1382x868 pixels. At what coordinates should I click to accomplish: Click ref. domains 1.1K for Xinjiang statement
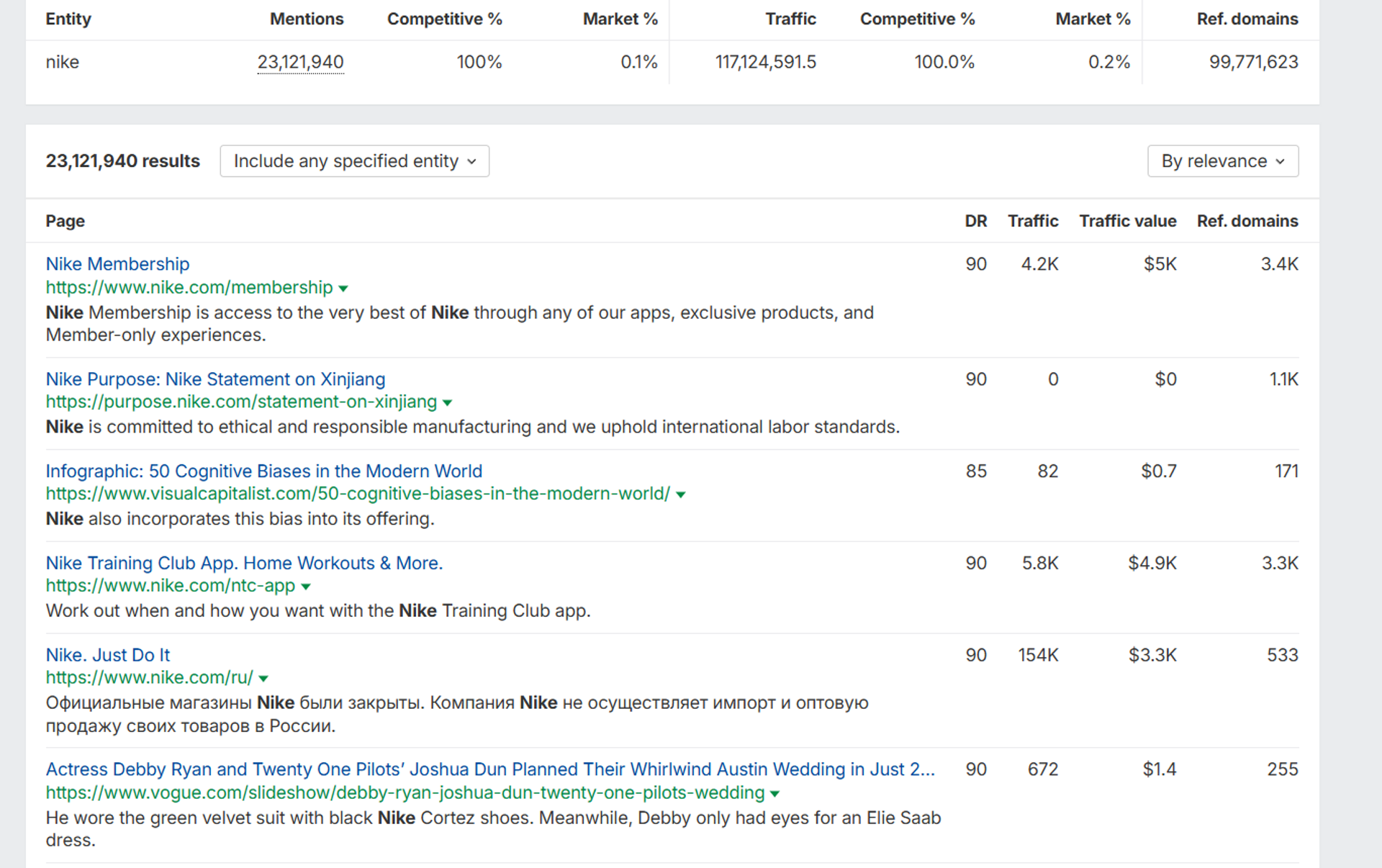[1283, 379]
